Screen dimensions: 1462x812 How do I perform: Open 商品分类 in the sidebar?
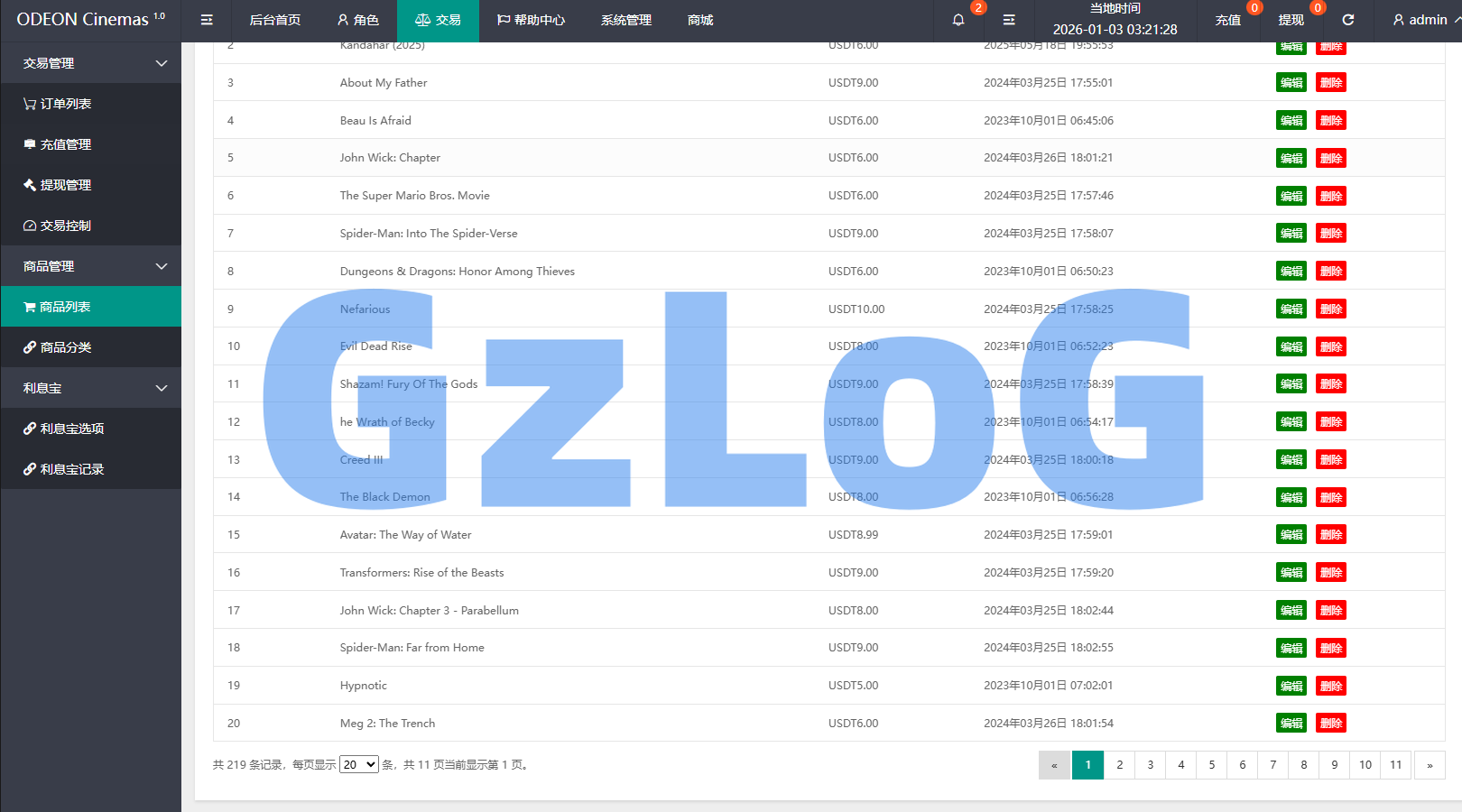[65, 347]
